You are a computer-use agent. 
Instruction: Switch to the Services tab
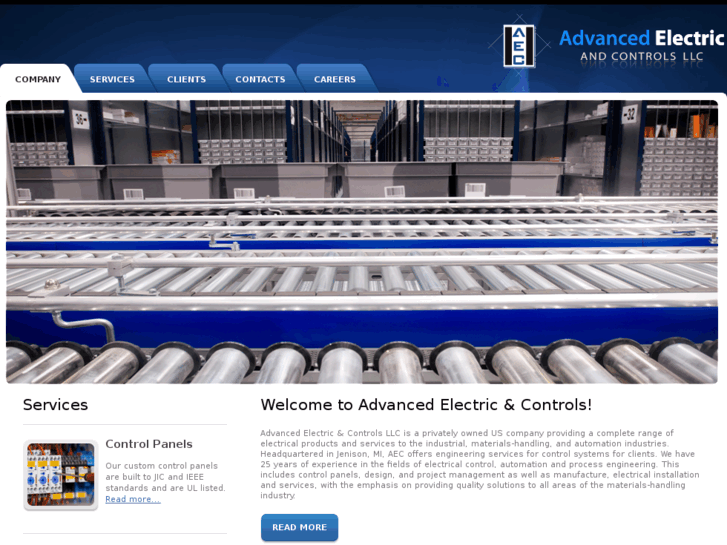coord(112,79)
